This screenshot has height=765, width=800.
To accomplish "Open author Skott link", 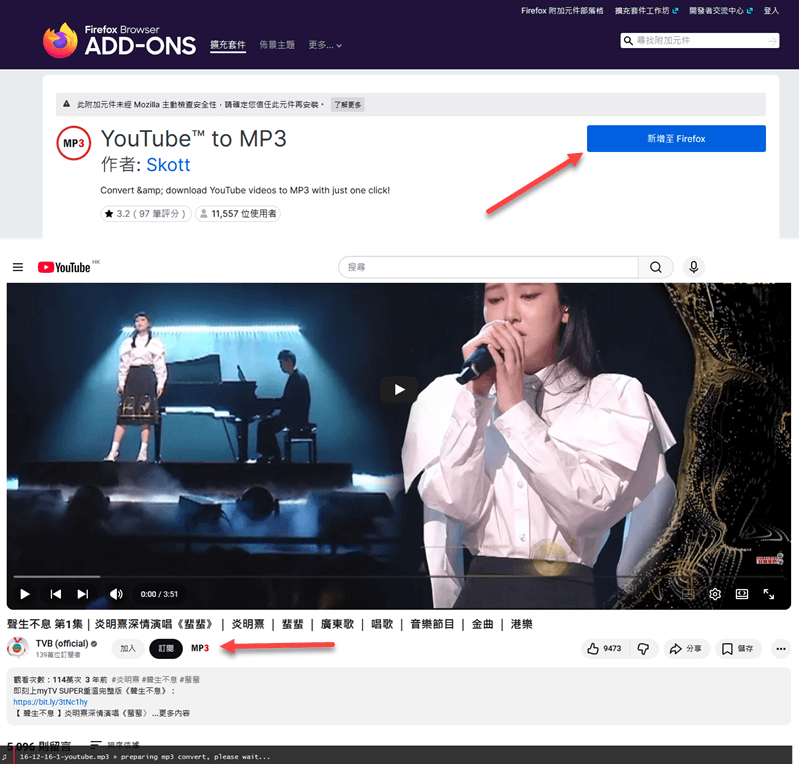I will (x=168, y=165).
